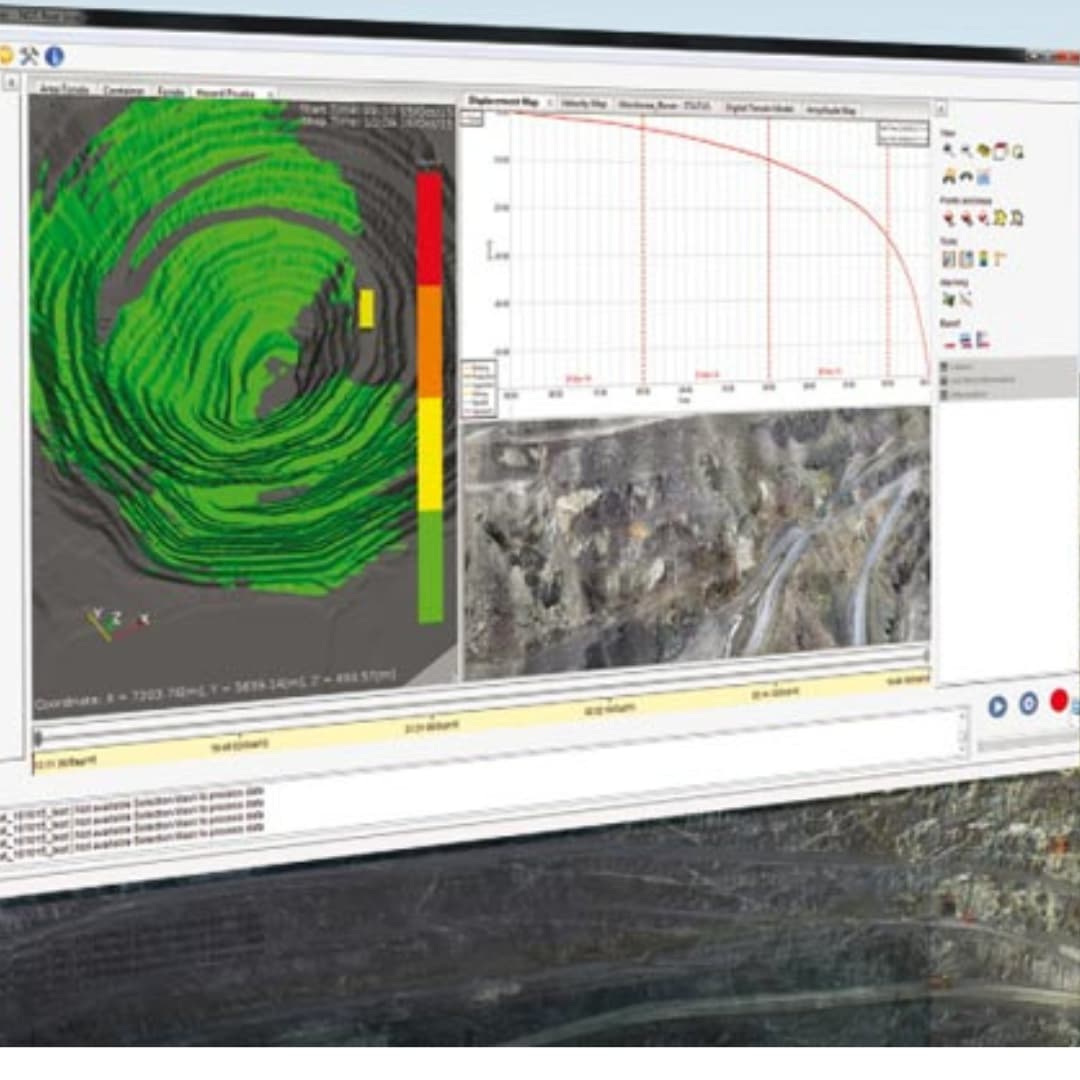Close the Displacement Map tab
Viewport: 1080px width, 1080px height.
549,103
